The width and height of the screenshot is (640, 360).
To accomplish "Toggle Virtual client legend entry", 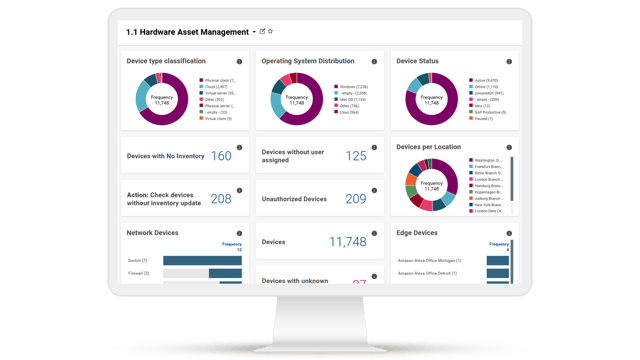I will click(216, 118).
